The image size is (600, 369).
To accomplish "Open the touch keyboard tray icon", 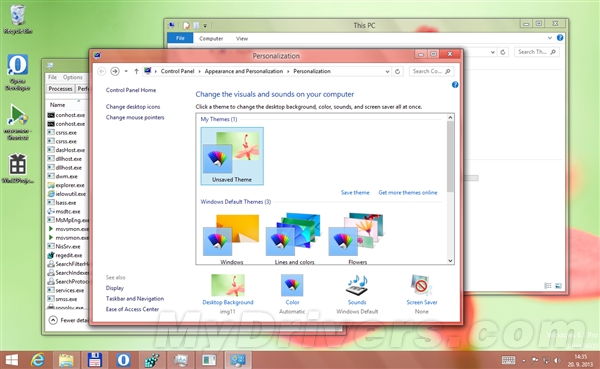I will 508,360.
